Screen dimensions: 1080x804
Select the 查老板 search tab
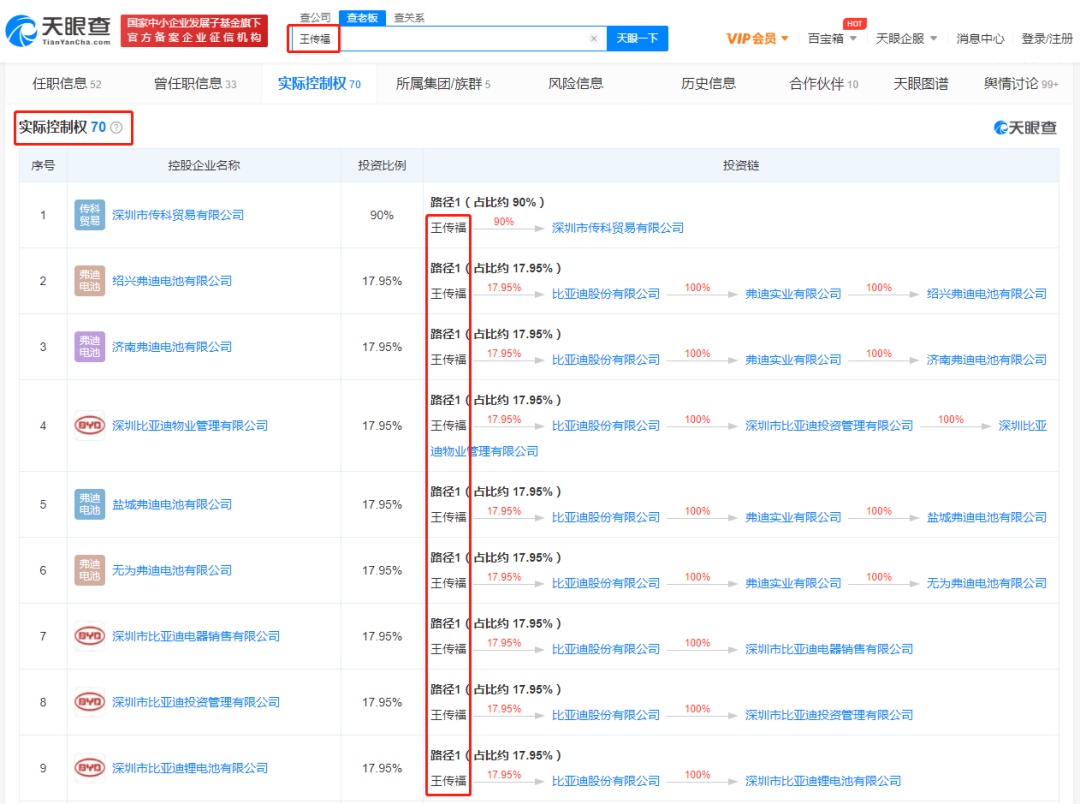[362, 17]
